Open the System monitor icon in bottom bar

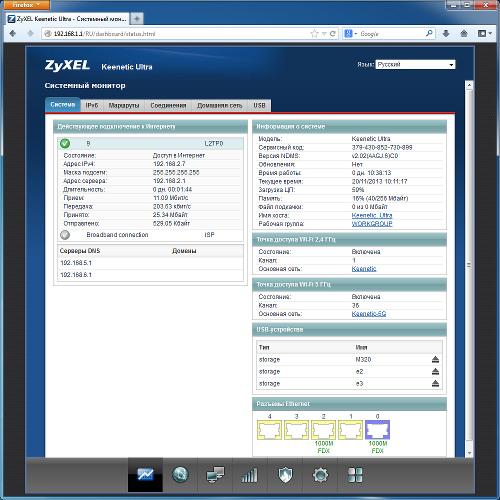coord(145,475)
